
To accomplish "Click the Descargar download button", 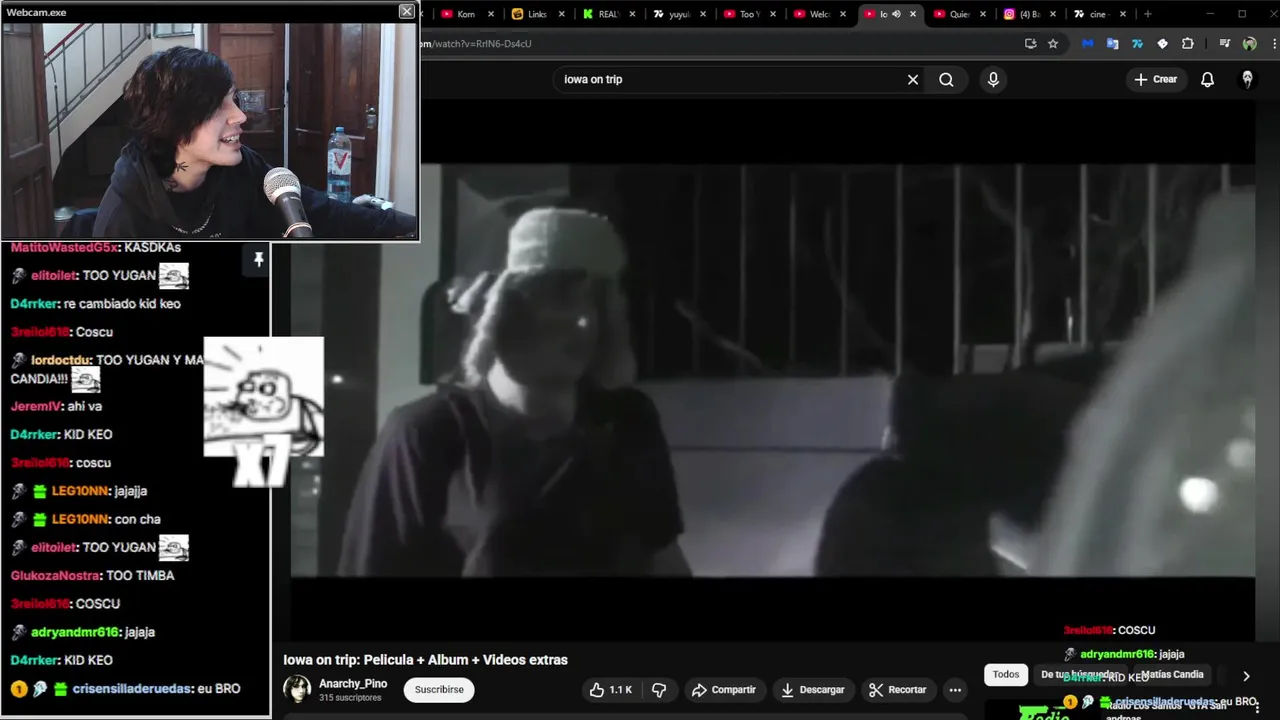I will coord(812,690).
